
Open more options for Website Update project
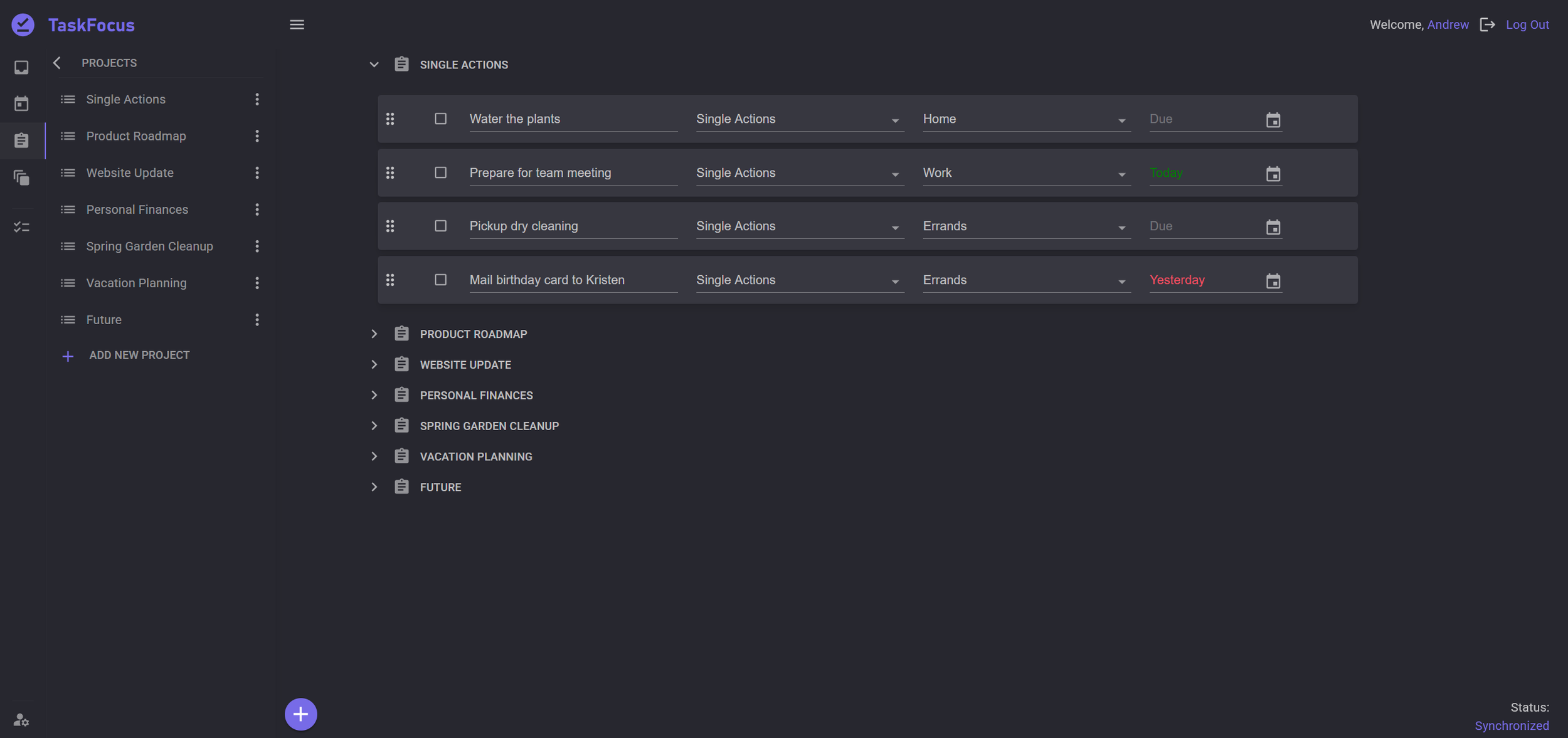pos(257,173)
